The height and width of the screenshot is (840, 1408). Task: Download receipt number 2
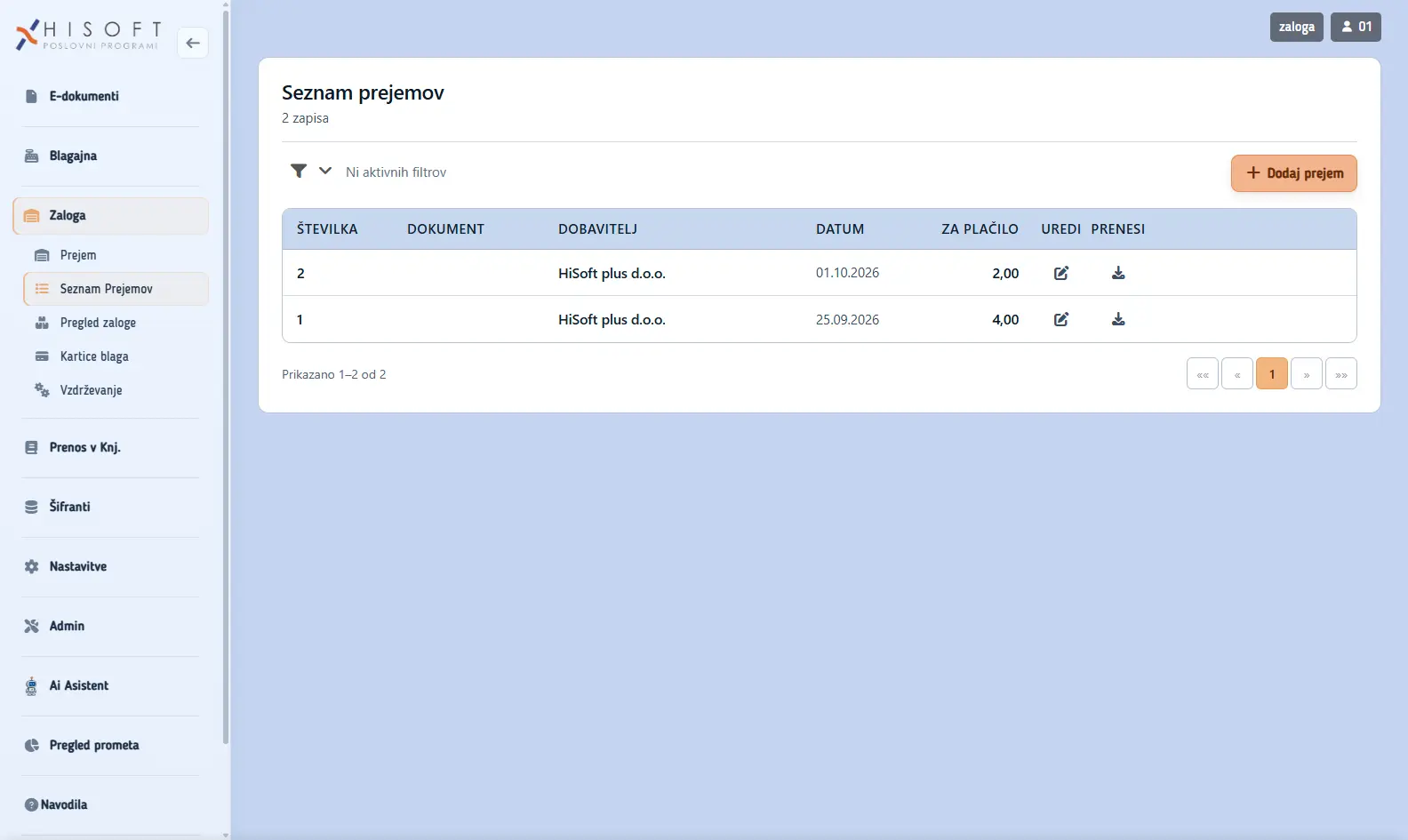coord(1118,273)
